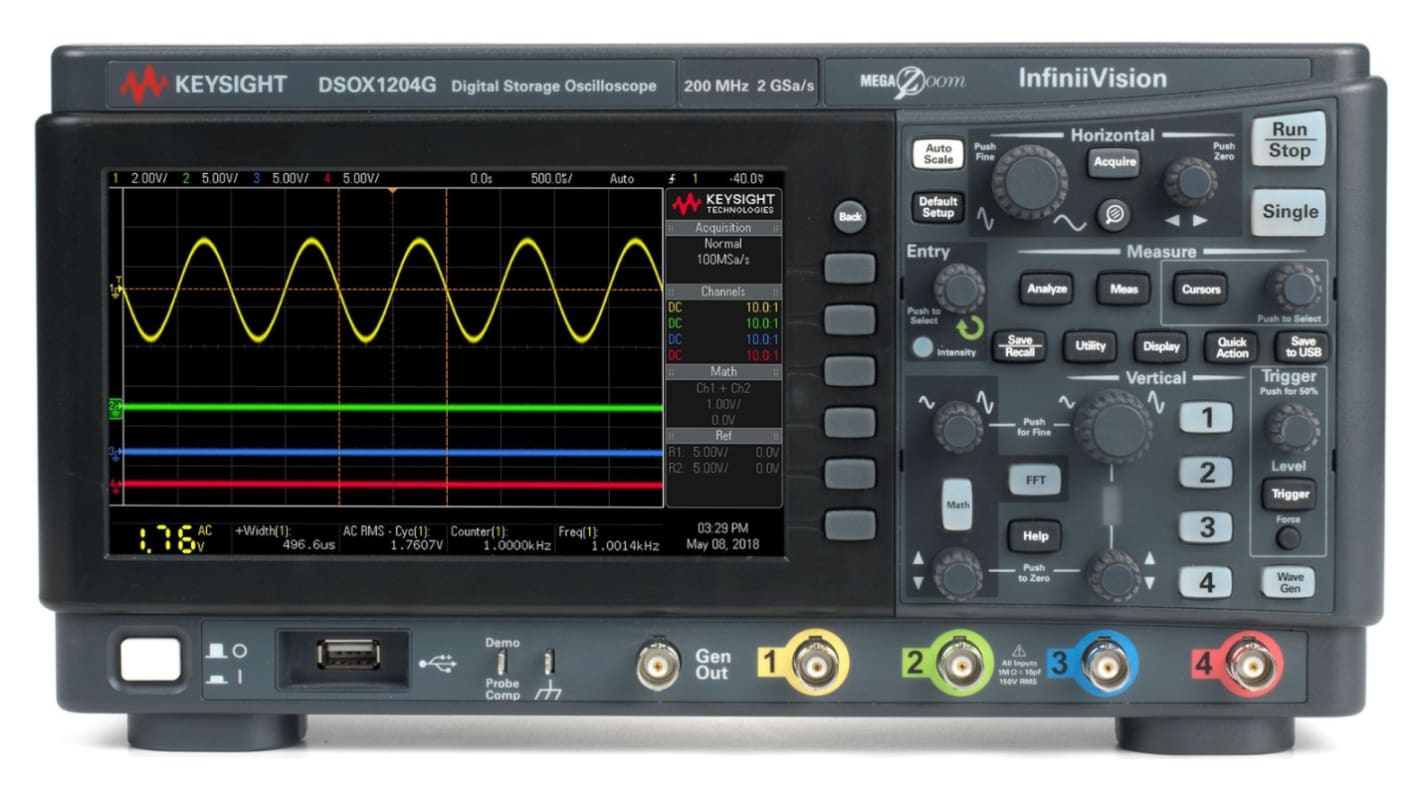Click the Auto Scale button
Image resolution: width=1420 pixels, height=798 pixels.
tap(938, 154)
